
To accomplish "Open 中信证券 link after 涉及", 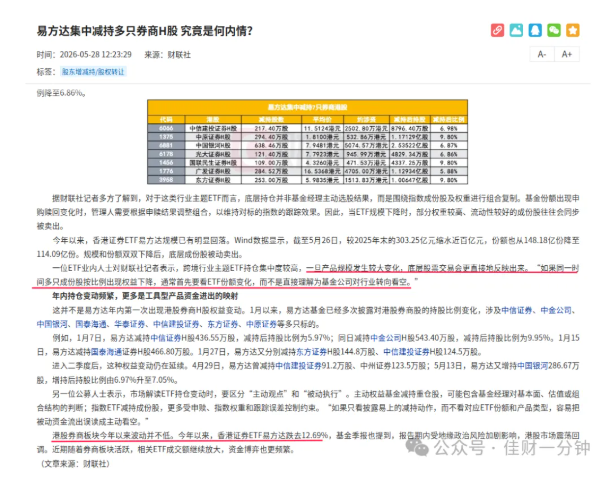I will coord(517,310).
